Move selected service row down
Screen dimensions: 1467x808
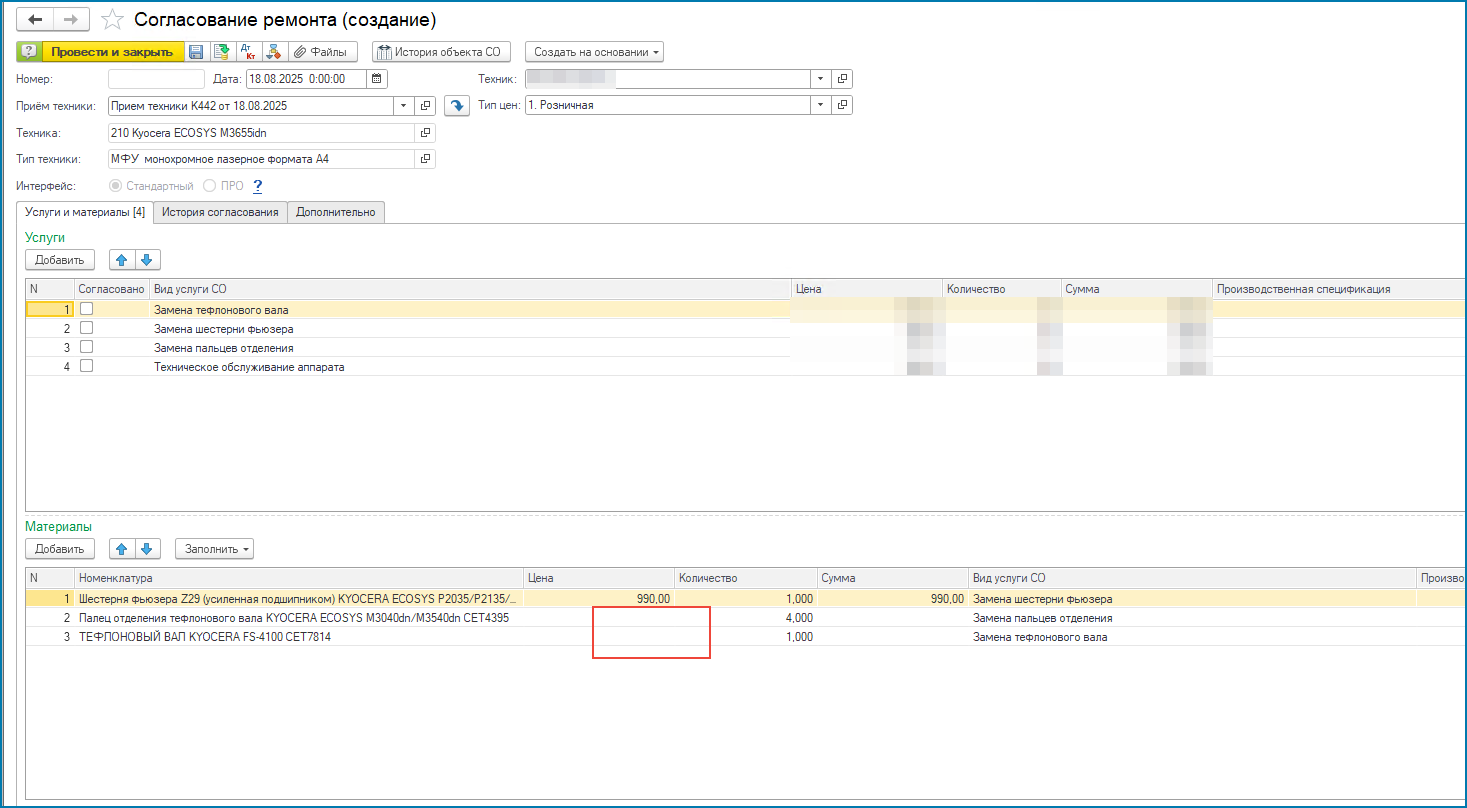coord(147,260)
